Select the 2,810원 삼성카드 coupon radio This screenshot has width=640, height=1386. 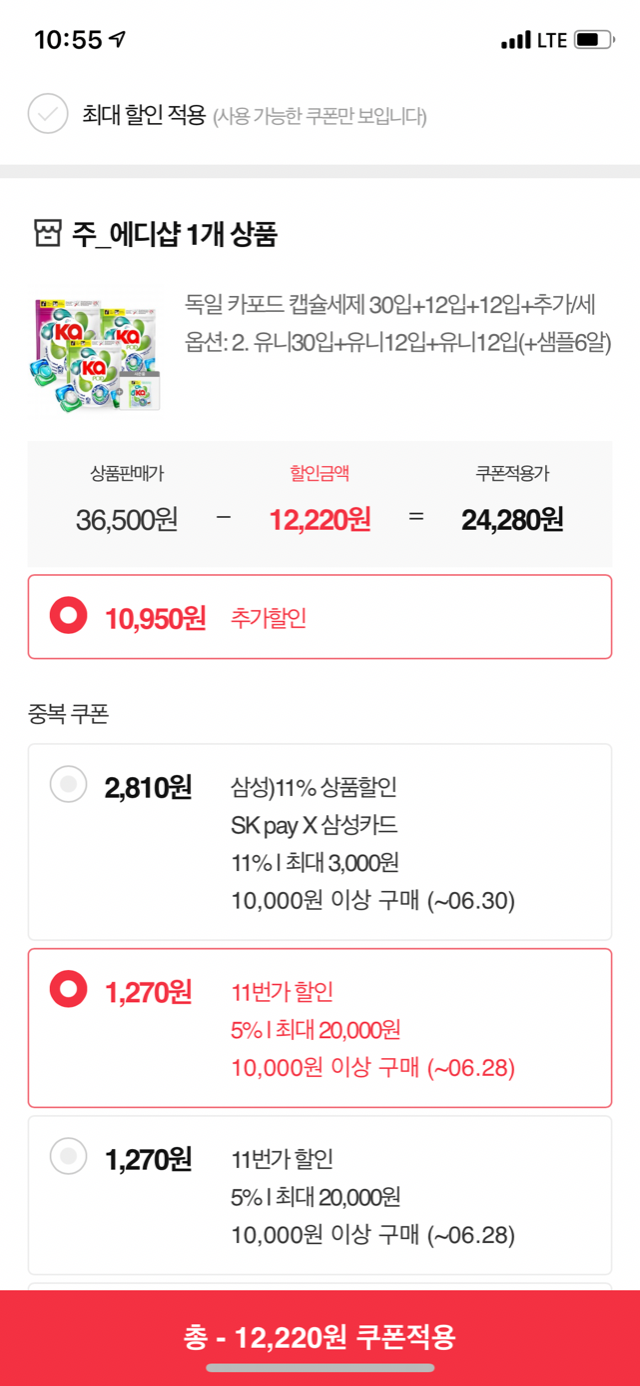[69, 784]
